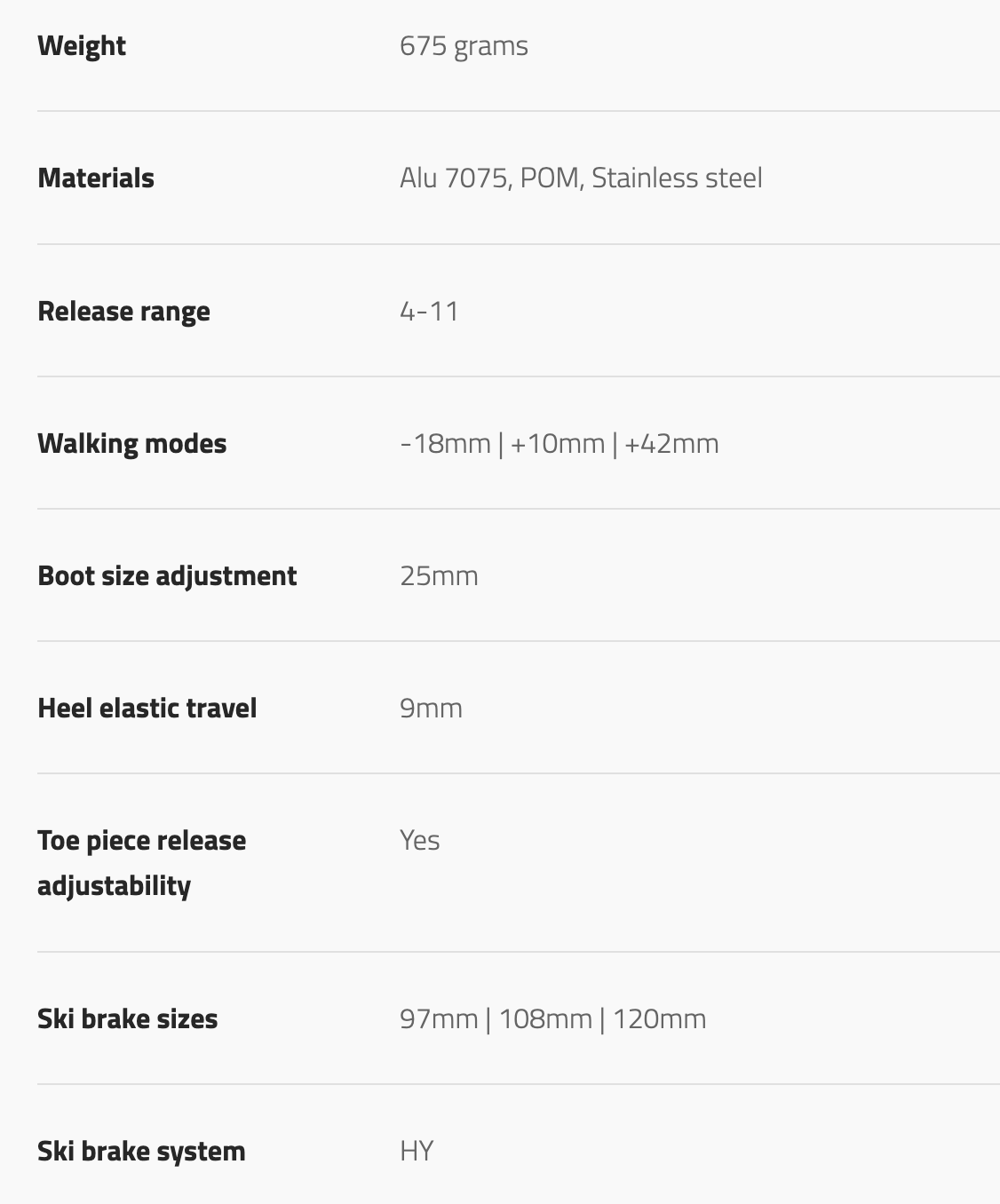Click the Walking modes label
This screenshot has width=1000, height=1204.
click(x=131, y=444)
